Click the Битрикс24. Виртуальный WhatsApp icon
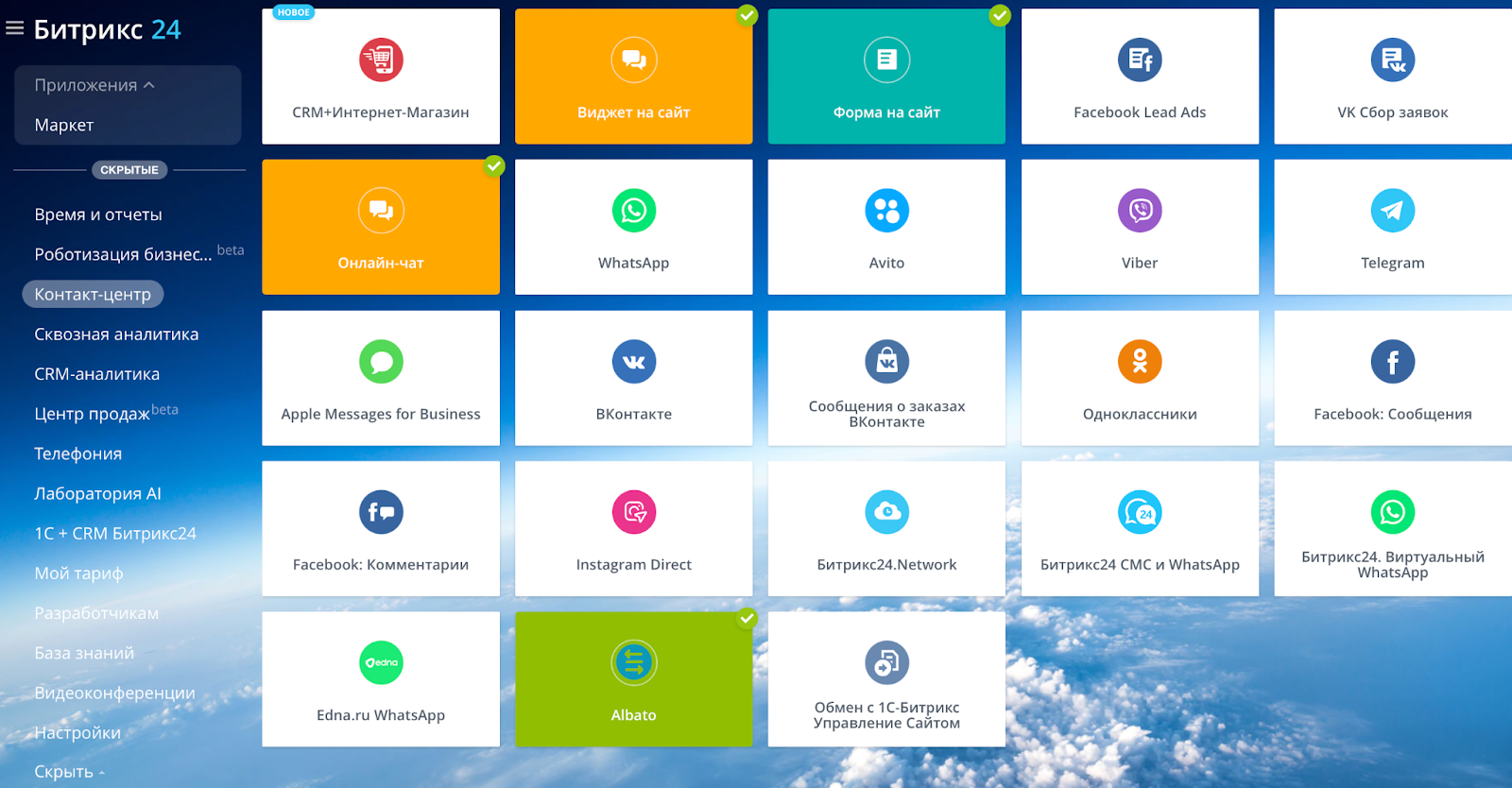Screen dimensions: 1512x788 pos(1393,512)
